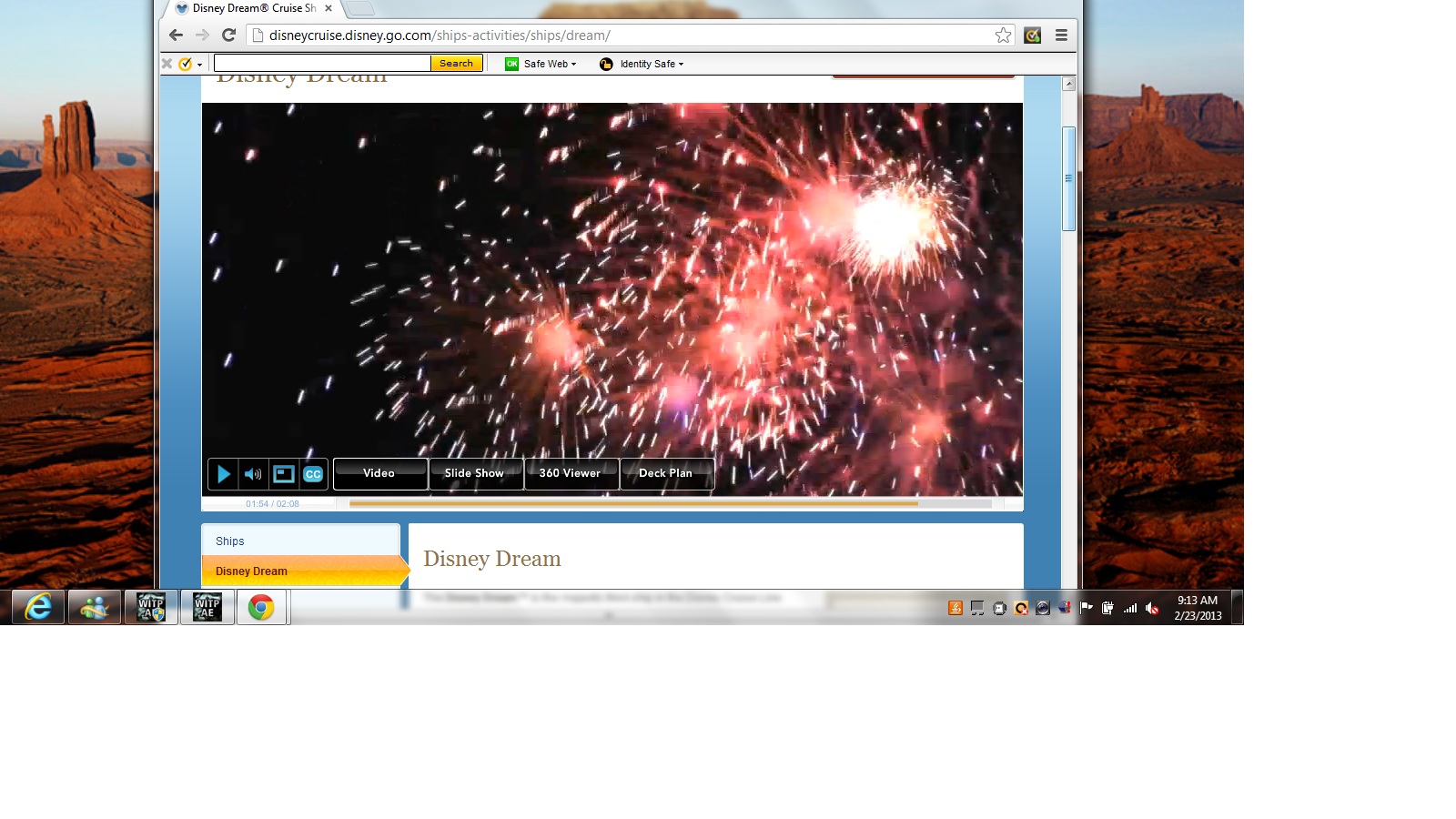The width and height of the screenshot is (1456, 819).
Task: Reload the Disney Cruise page
Action: [229, 35]
